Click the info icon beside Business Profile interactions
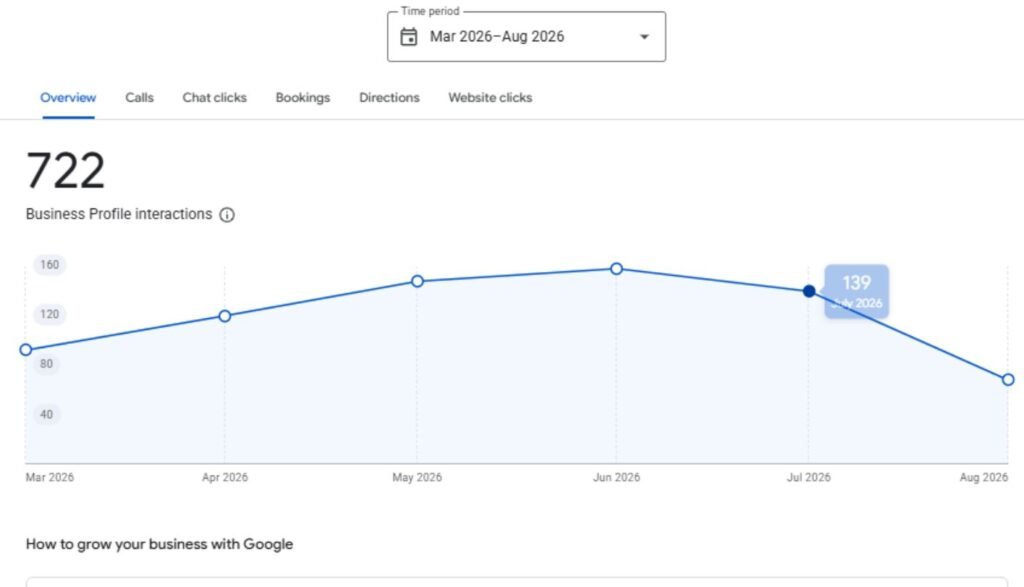This screenshot has height=587, width=1024. click(227, 215)
